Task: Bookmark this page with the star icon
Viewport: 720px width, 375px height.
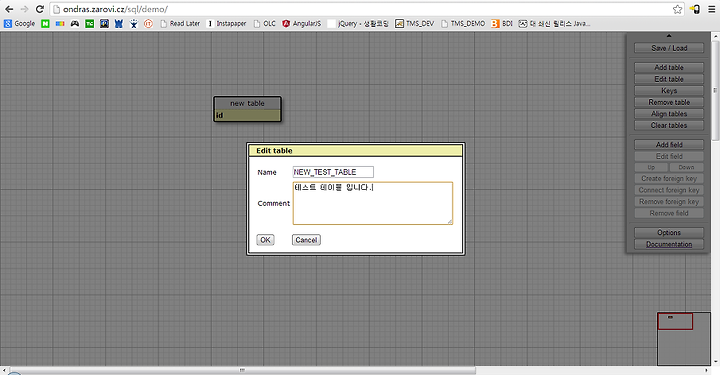Action: coord(677,9)
